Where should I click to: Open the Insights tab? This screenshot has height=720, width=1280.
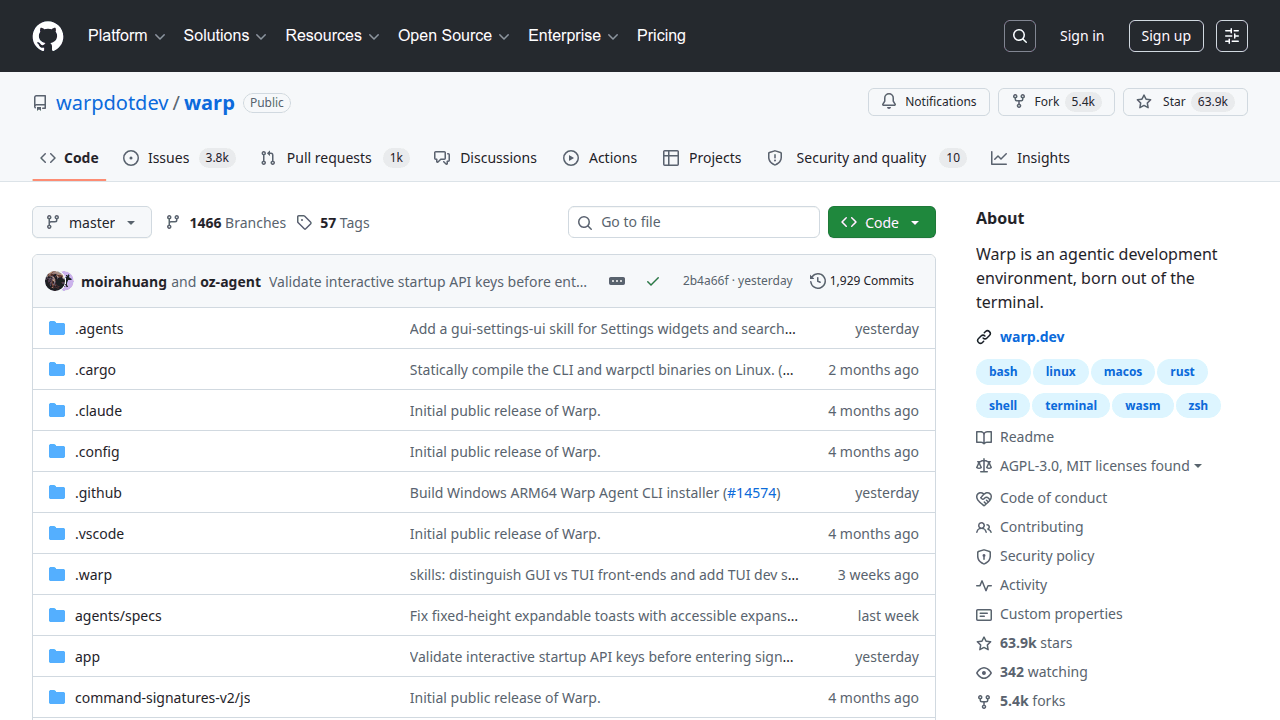[1030, 158]
